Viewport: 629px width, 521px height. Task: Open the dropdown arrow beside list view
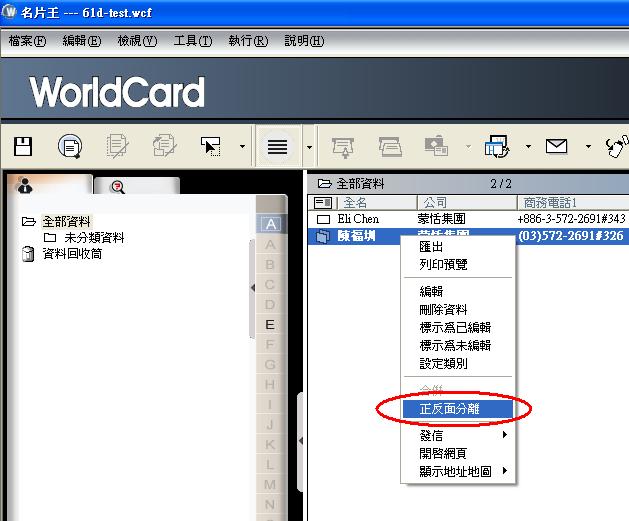pyautogui.click(x=309, y=147)
